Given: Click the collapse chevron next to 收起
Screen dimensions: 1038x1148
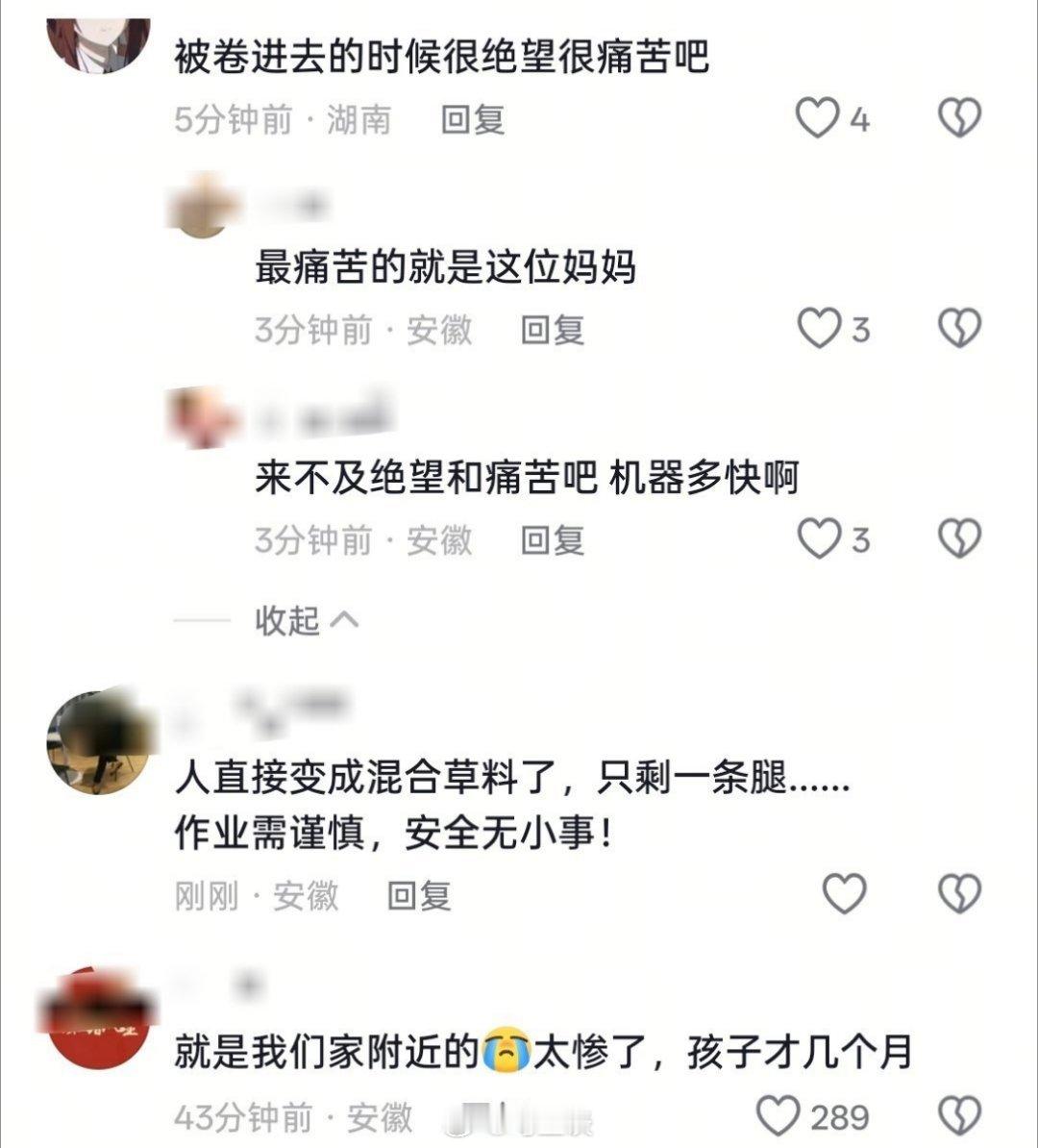Looking at the screenshot, I should 344,621.
